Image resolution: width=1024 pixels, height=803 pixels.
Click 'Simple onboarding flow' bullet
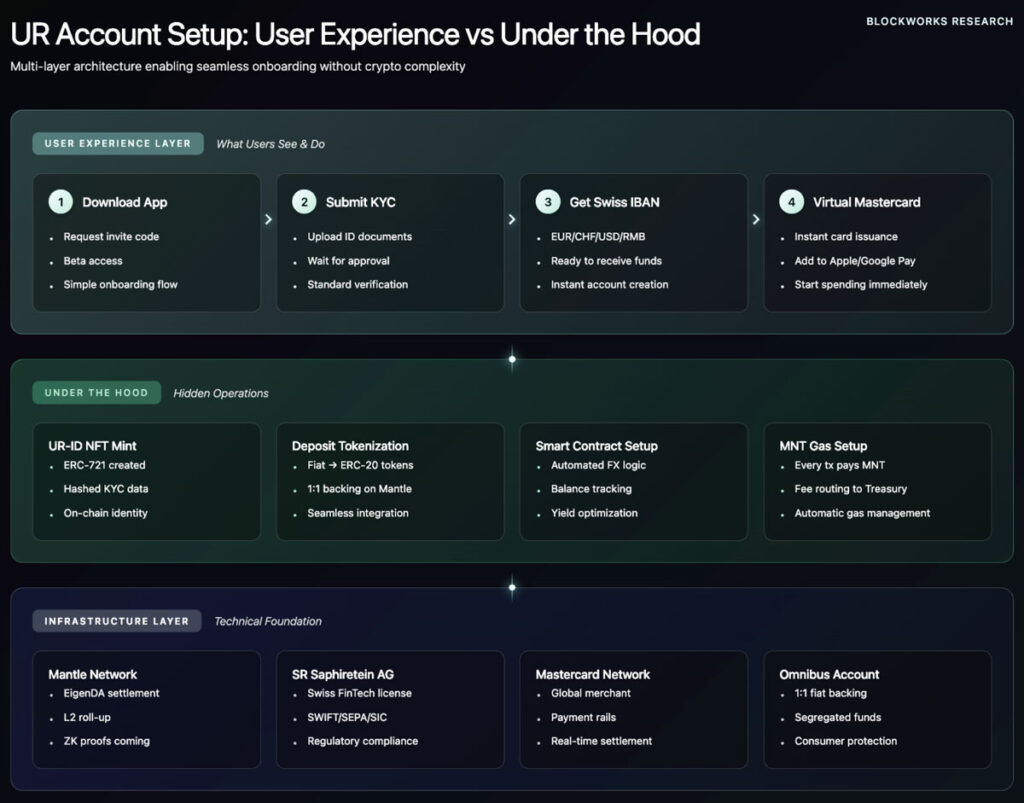(120, 285)
